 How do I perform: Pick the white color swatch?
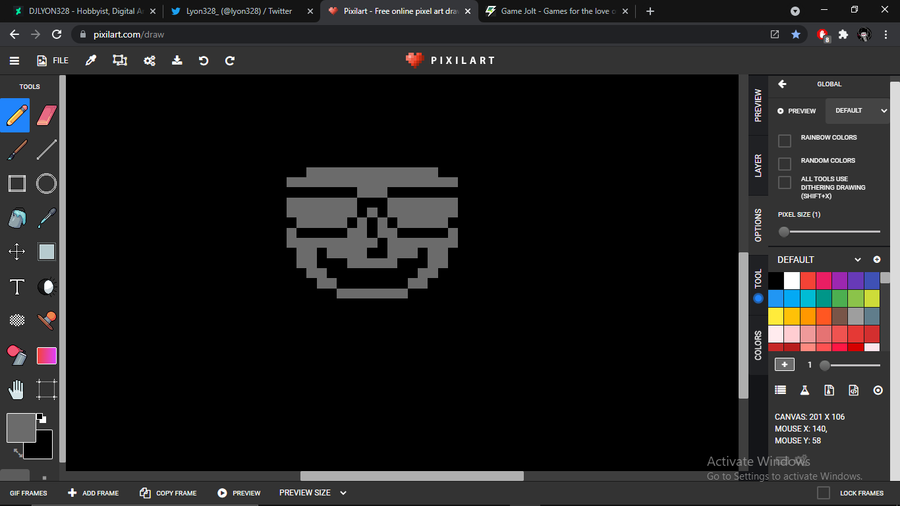792,280
